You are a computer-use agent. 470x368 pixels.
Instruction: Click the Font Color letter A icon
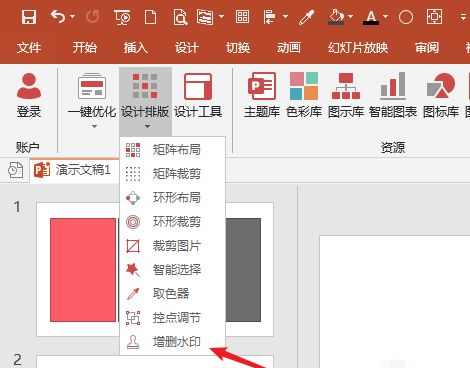[x=371, y=17]
